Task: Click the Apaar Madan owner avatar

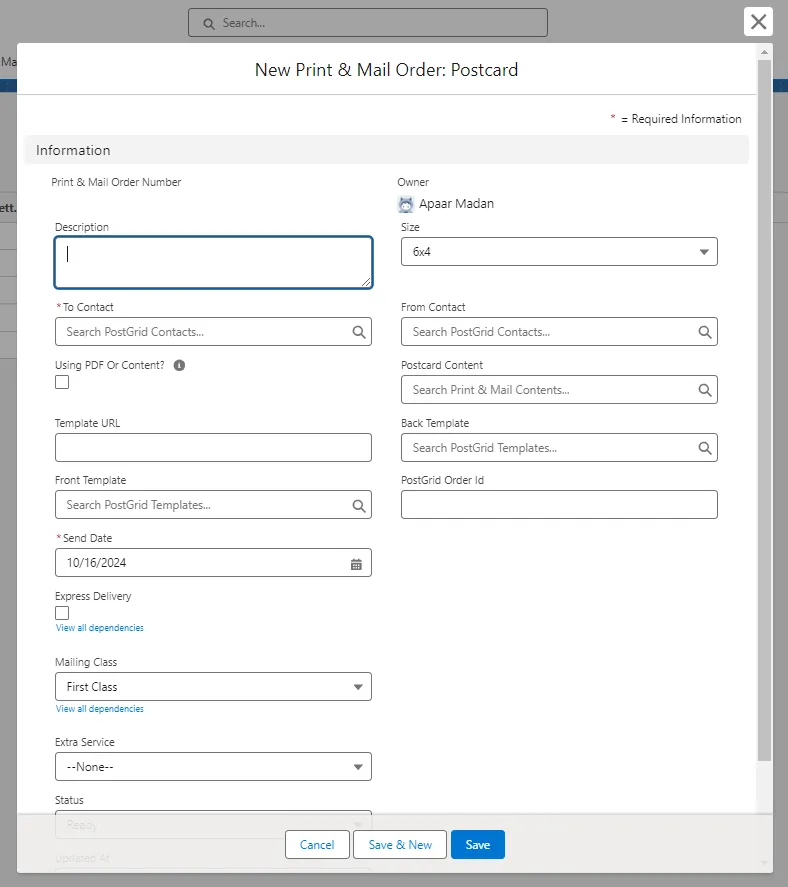Action: click(x=406, y=204)
